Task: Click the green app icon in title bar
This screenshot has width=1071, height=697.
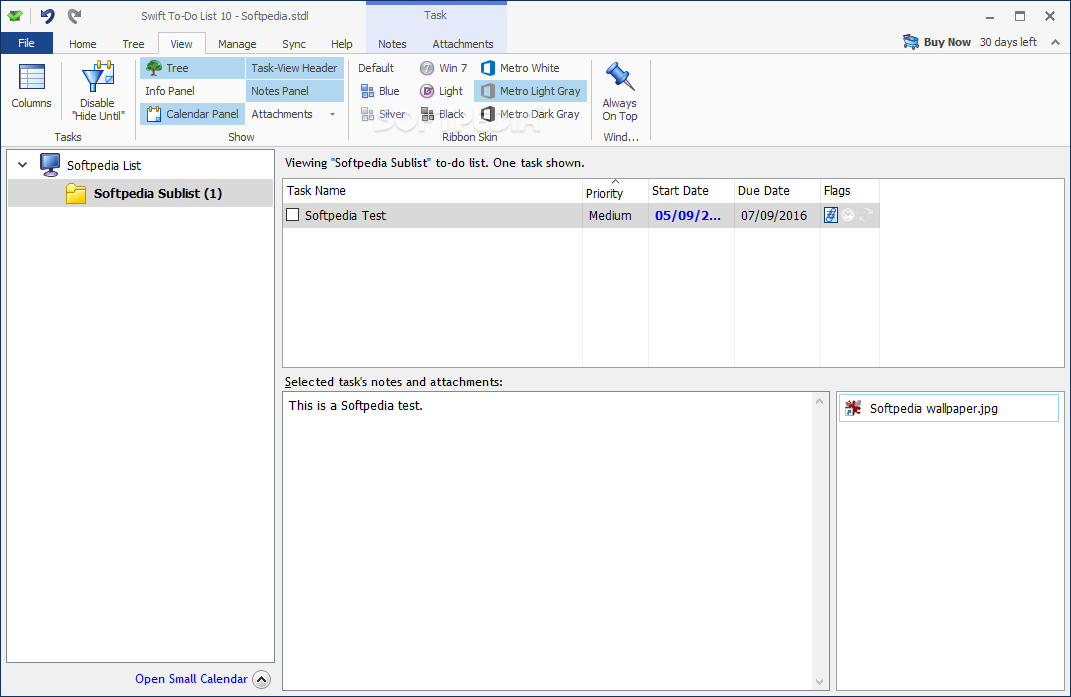Action: (x=15, y=16)
